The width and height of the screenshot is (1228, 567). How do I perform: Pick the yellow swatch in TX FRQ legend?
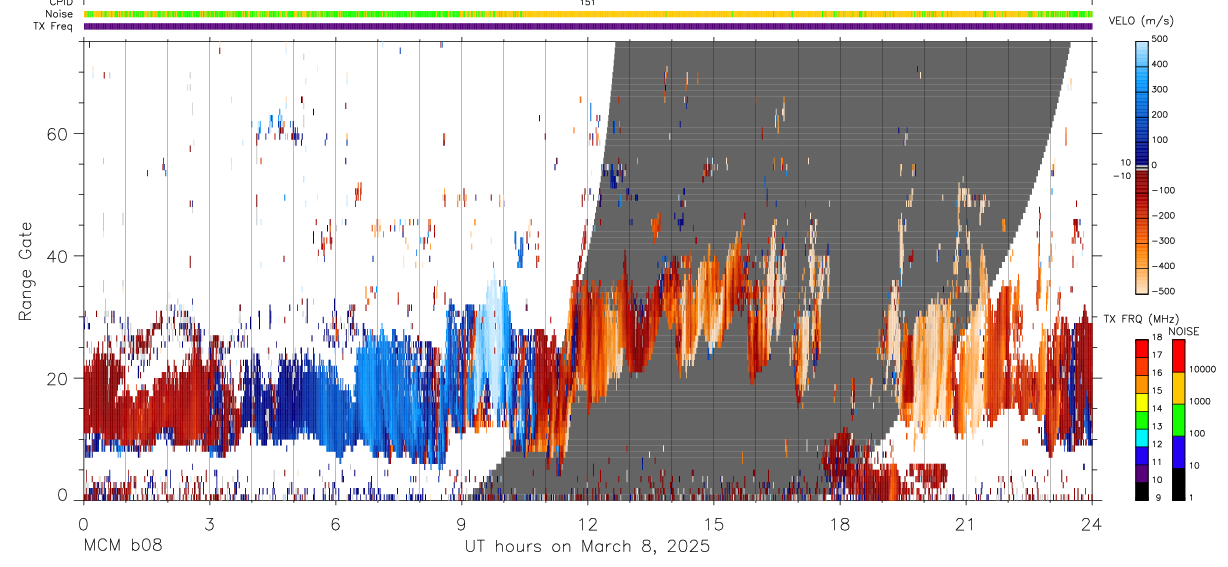(x=1142, y=400)
